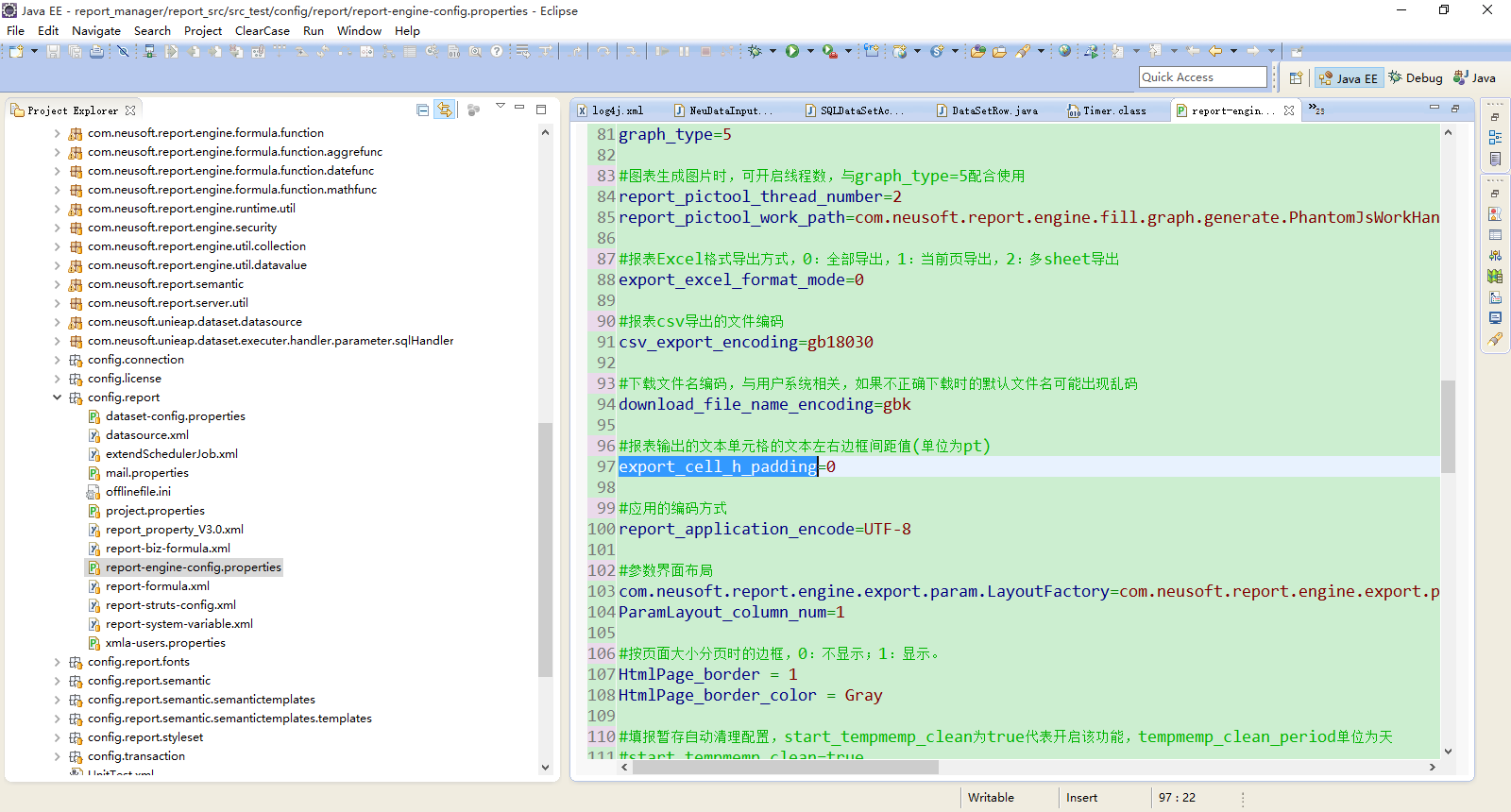Switch to the Timer.class editor tab
Viewport: 1511px width, 812px height.
click(x=1107, y=110)
